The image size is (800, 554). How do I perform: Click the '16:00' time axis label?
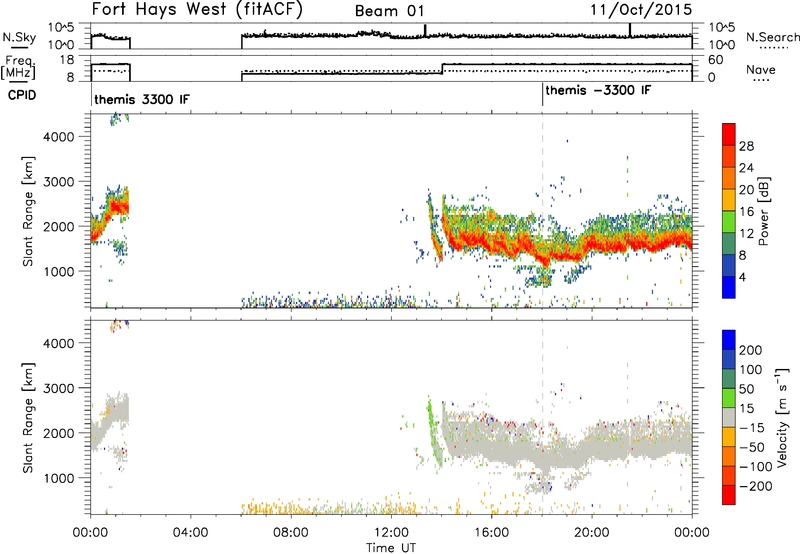[491, 533]
